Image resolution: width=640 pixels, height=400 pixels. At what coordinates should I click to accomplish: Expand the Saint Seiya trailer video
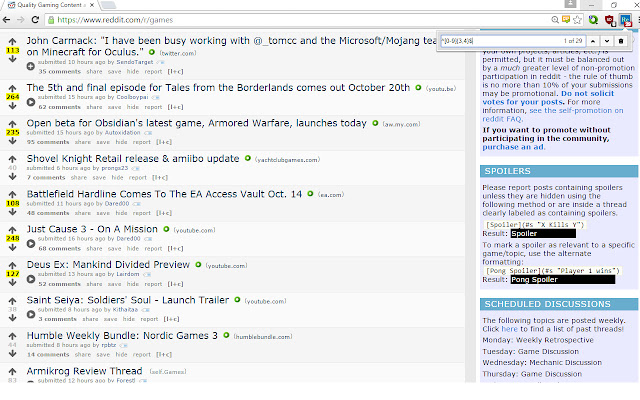coord(31,315)
